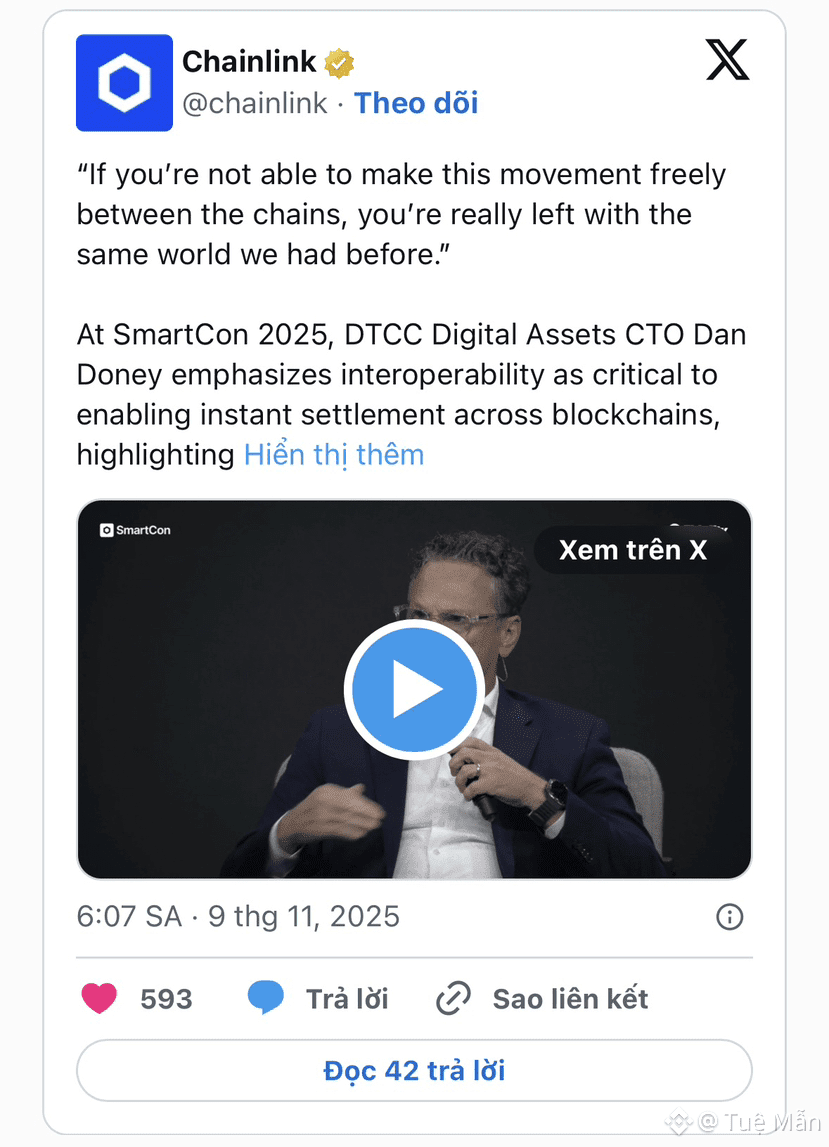Open the "Đọc 42 trả lời" button

[414, 1071]
